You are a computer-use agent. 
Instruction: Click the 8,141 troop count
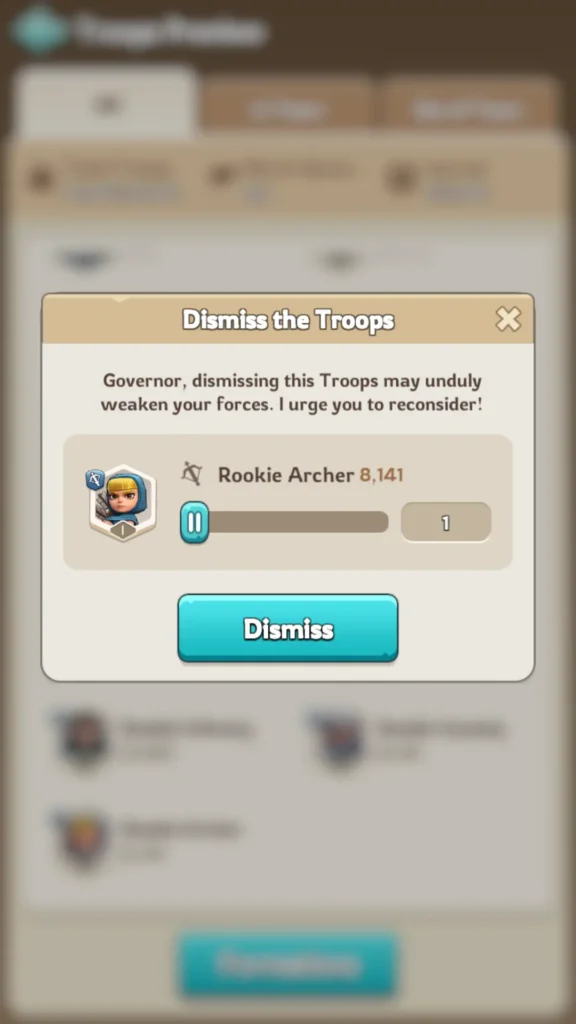pyautogui.click(x=381, y=475)
